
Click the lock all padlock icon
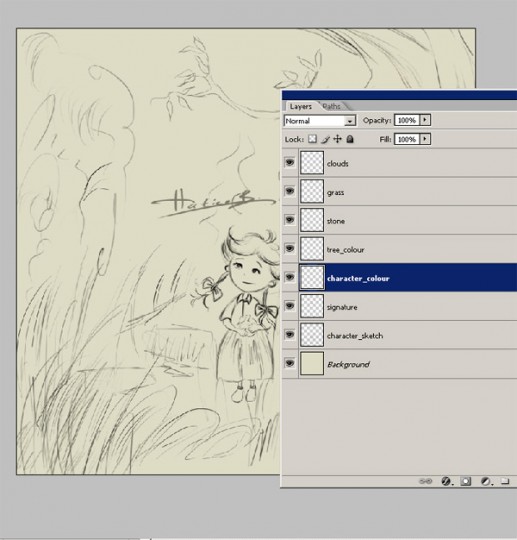click(350, 139)
